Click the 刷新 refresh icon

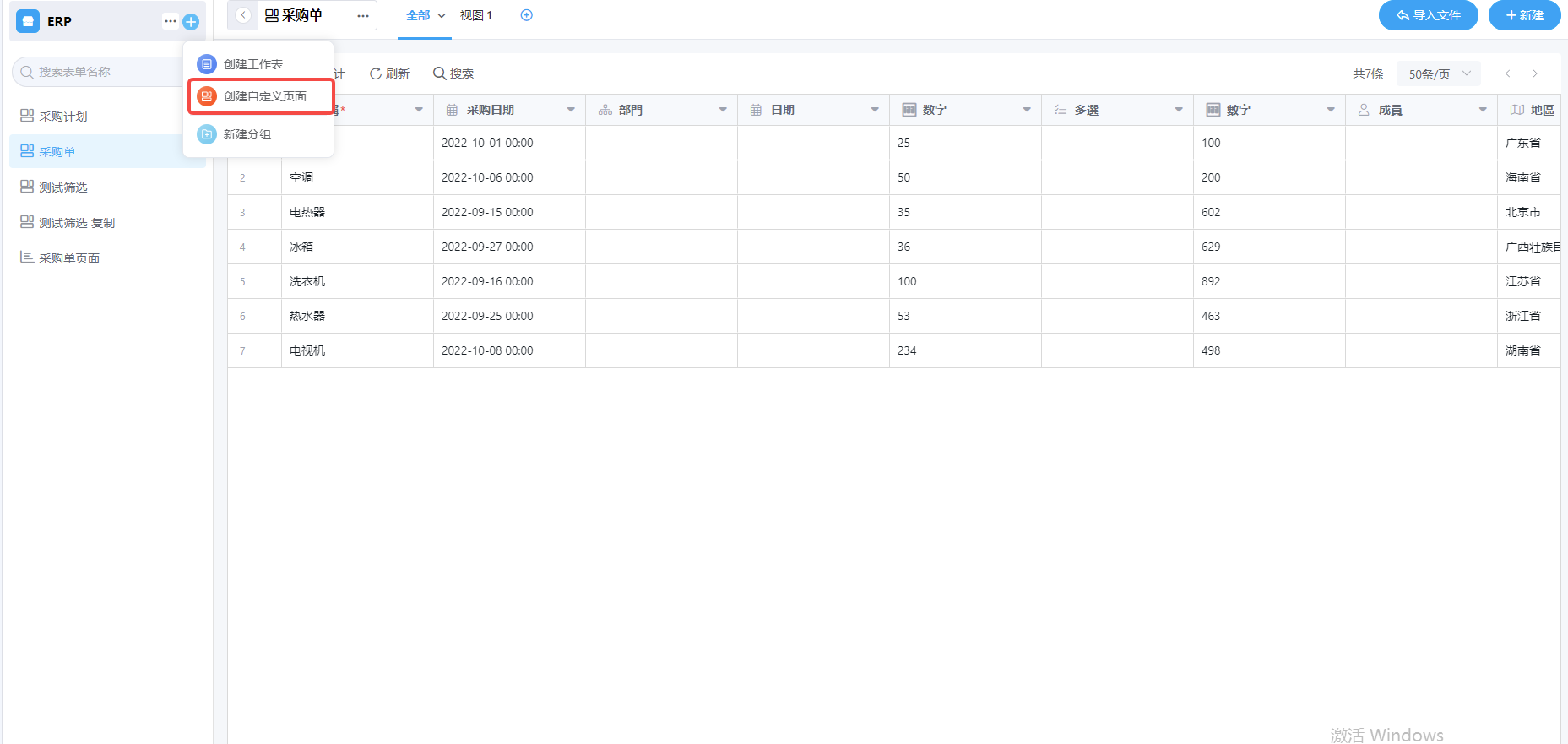376,73
